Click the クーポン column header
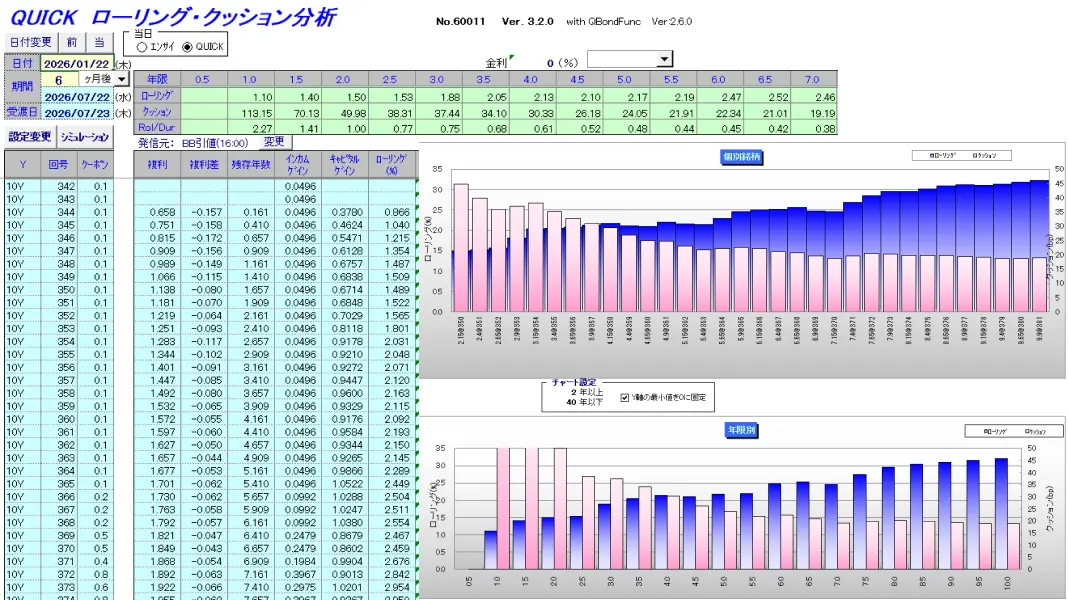This screenshot has height=600, width=1068. [x=95, y=164]
